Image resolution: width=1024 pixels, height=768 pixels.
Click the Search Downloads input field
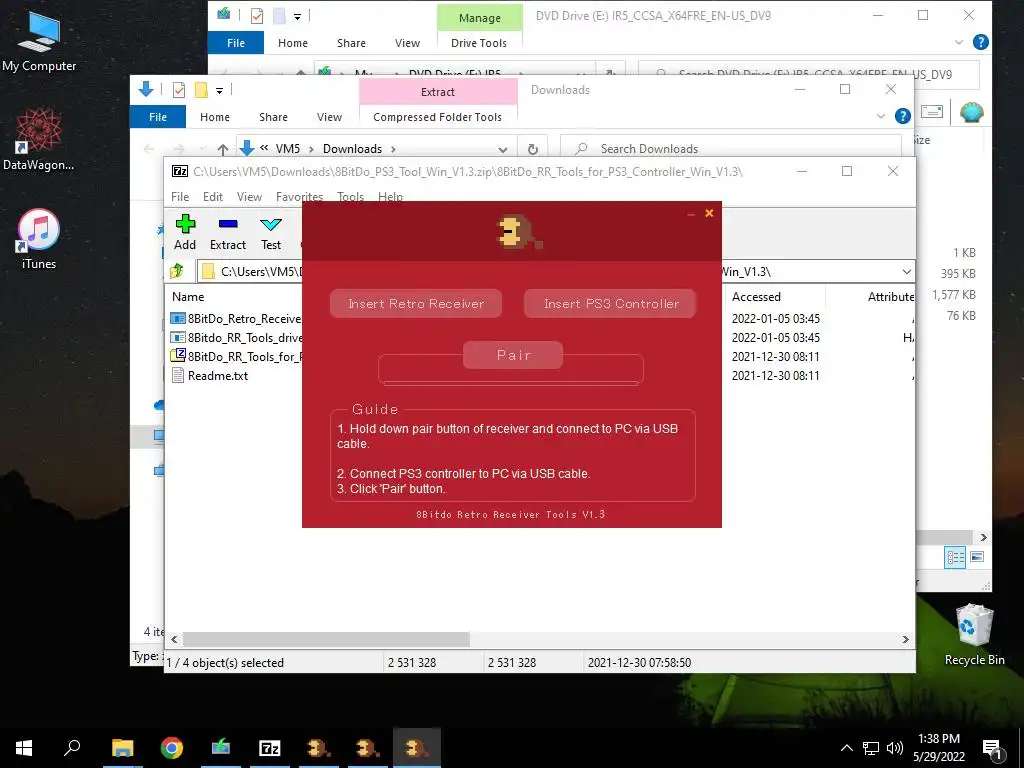pos(731,149)
